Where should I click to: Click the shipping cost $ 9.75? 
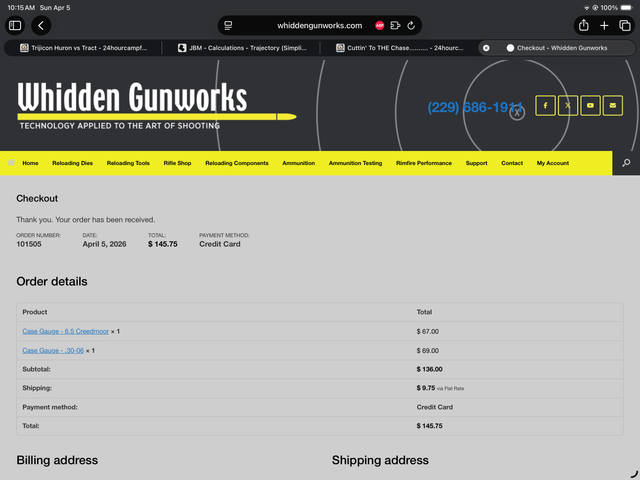pos(426,388)
